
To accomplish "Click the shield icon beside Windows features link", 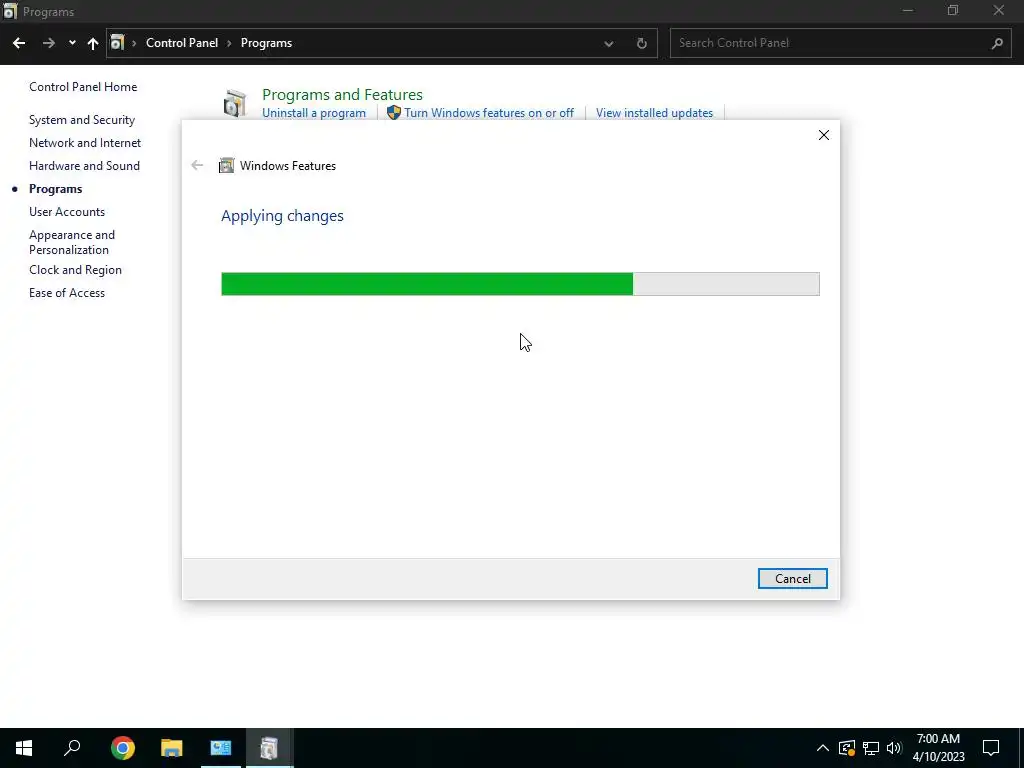I will pyautogui.click(x=393, y=112).
